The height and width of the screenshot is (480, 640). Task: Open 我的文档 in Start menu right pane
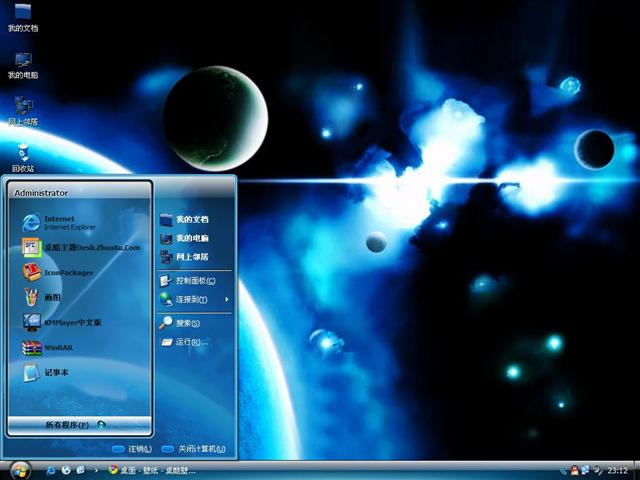(x=194, y=220)
